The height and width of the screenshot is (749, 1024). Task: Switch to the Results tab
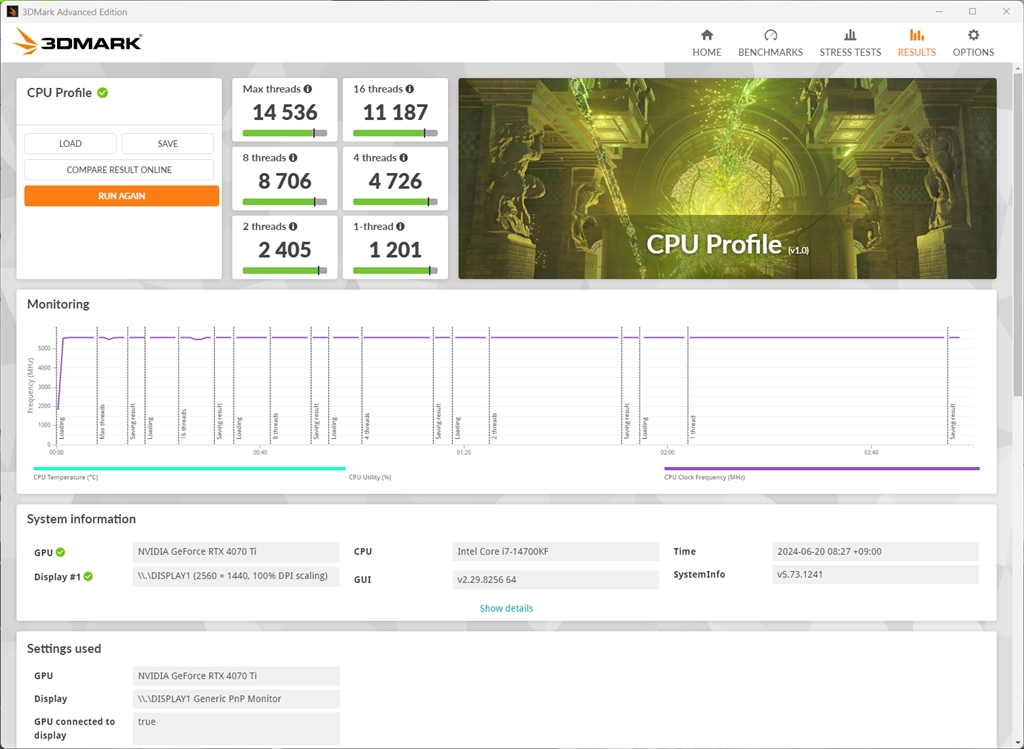pos(916,42)
